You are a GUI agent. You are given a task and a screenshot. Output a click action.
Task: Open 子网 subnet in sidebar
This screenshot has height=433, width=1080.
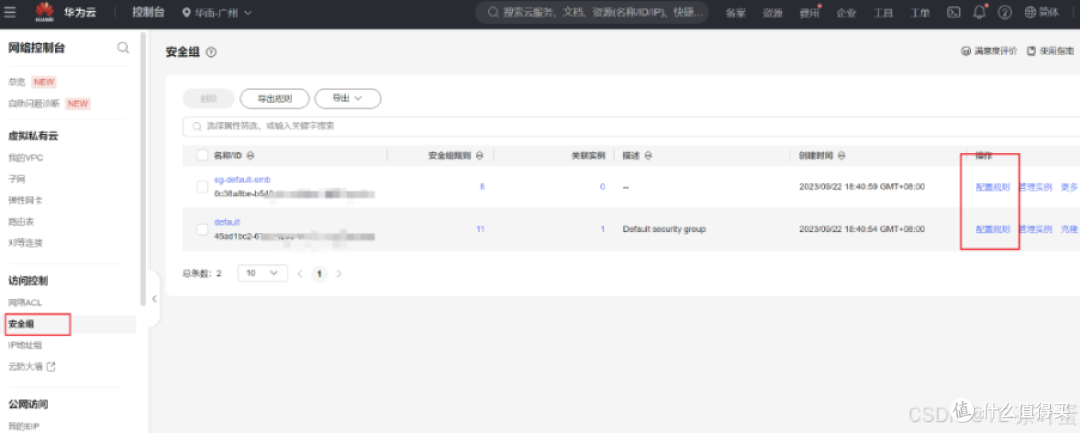click(x=17, y=179)
